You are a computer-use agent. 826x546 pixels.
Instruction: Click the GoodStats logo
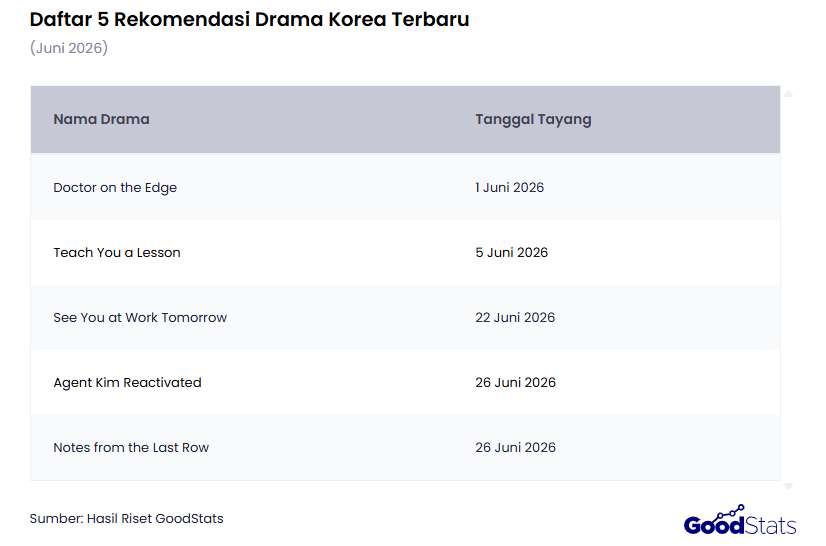tap(740, 520)
